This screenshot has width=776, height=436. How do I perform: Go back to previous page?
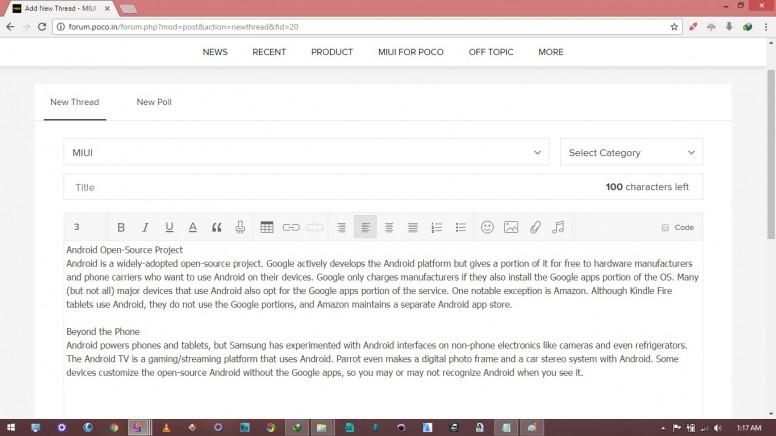(x=10, y=27)
